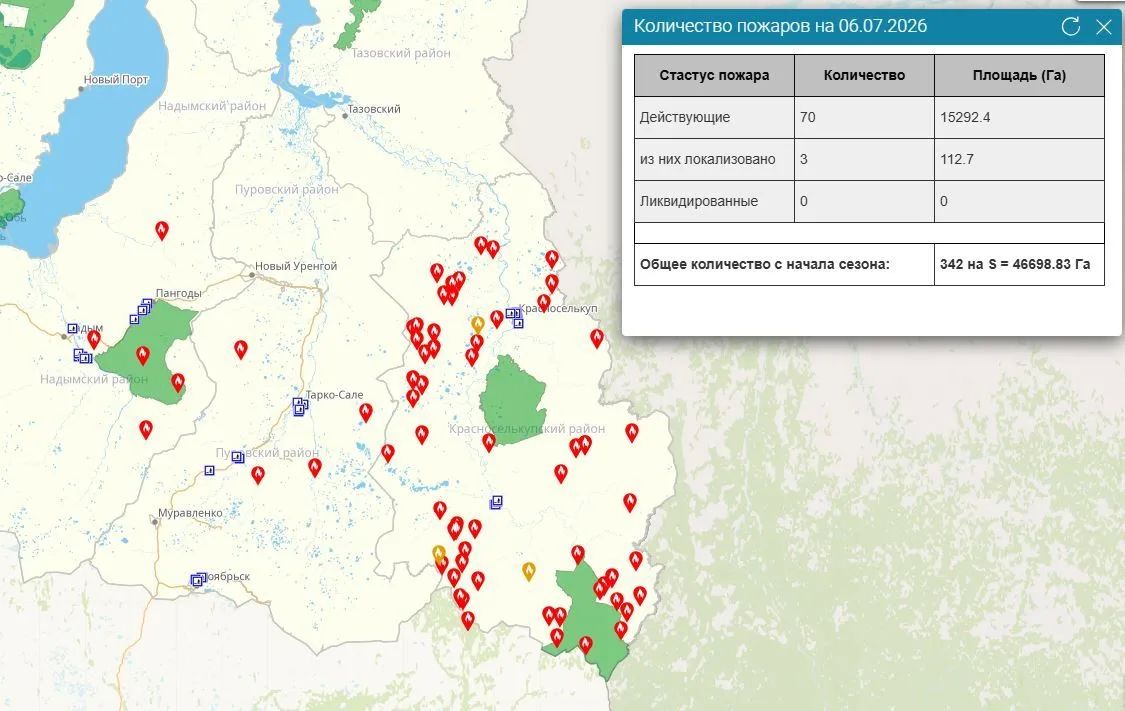Select the yellow fire marker west of Красноселькуп
The image size is (1125, 711).
coord(478,324)
